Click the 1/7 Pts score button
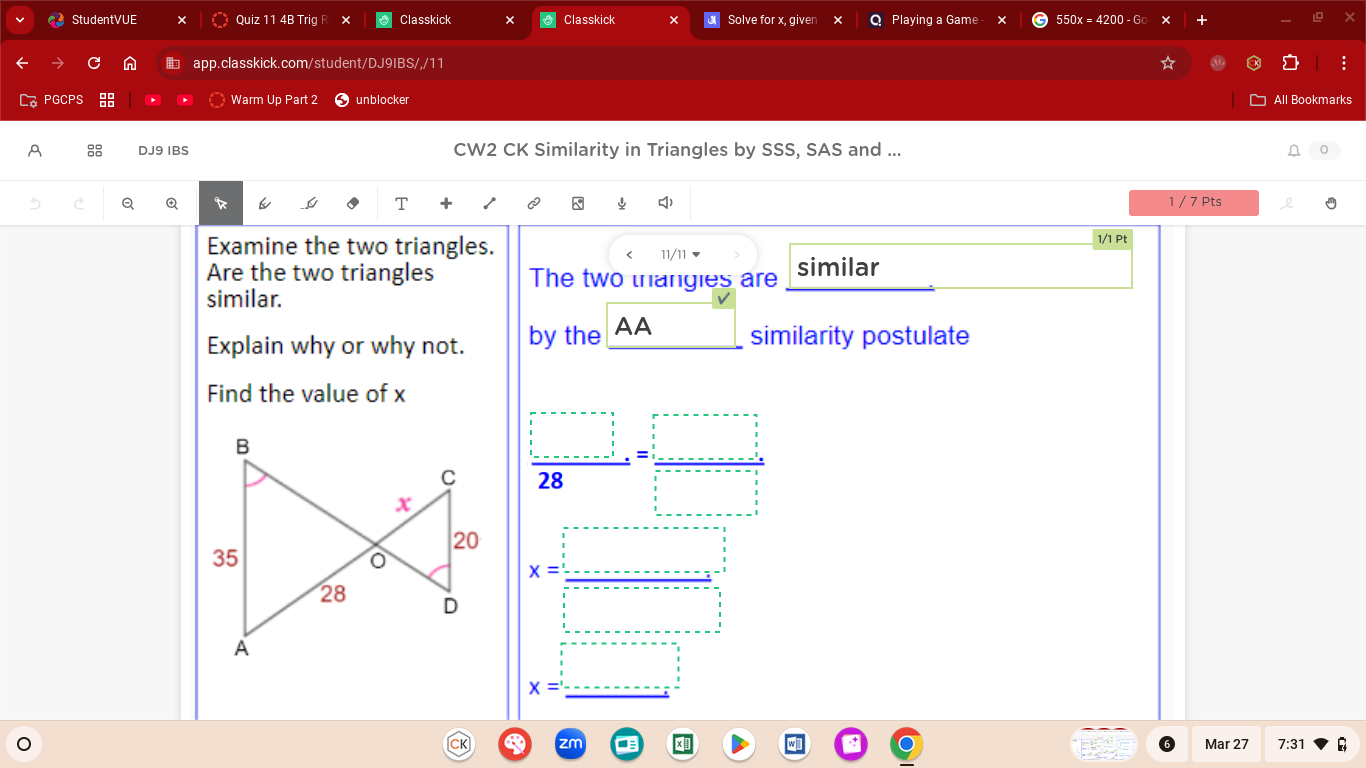Viewport: 1366px width, 768px height. click(x=1193, y=202)
